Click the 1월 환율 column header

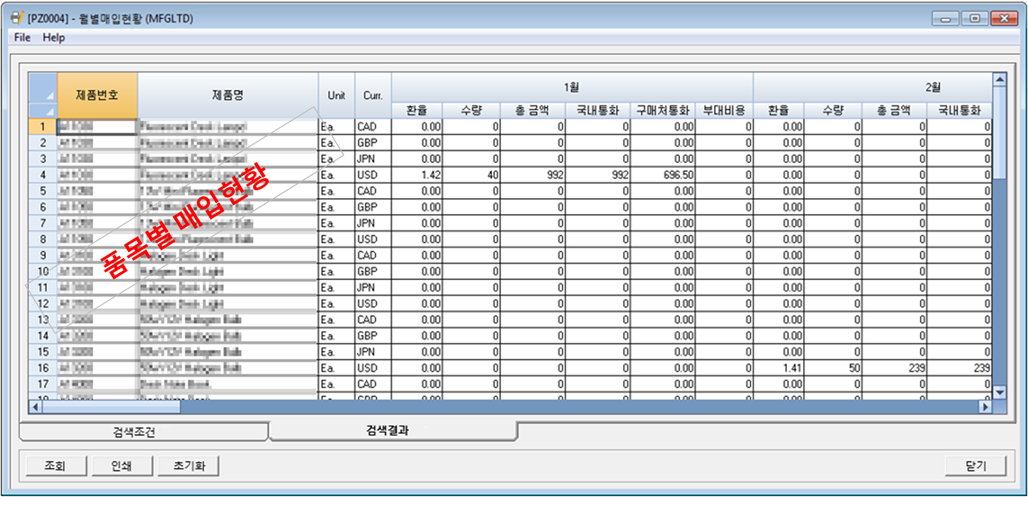coord(417,110)
